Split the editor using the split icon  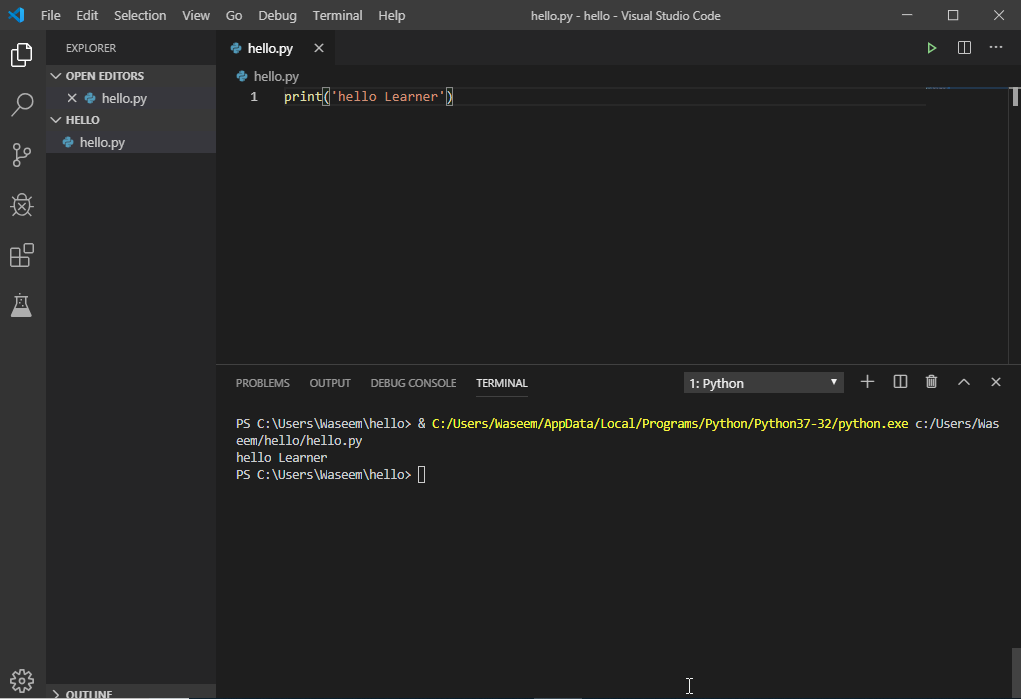tap(963, 47)
